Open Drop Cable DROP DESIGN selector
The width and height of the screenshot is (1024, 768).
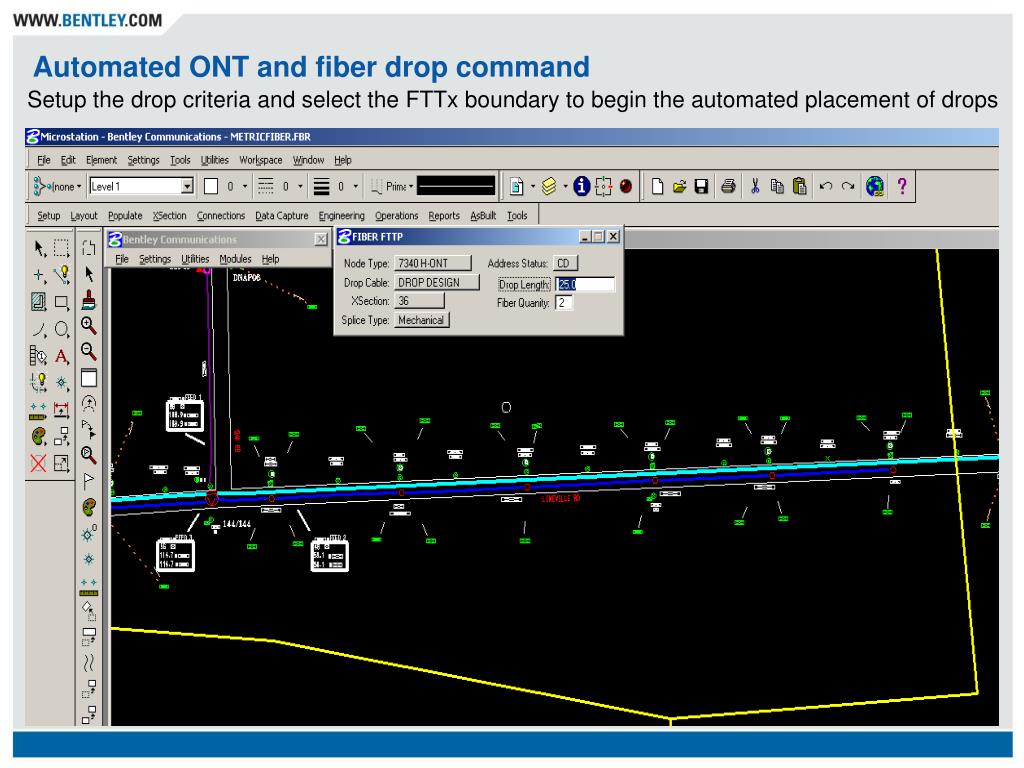[x=437, y=283]
